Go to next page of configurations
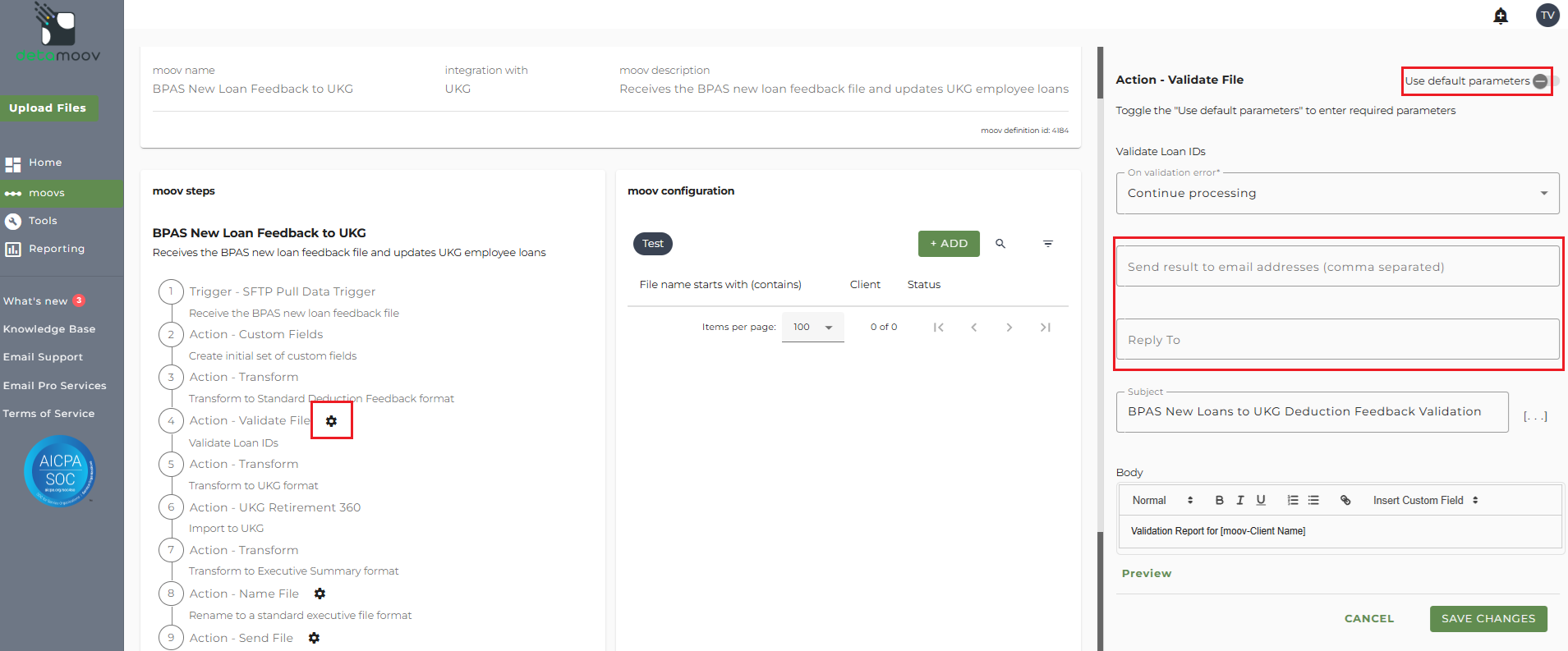The image size is (1568, 651). click(x=1009, y=328)
